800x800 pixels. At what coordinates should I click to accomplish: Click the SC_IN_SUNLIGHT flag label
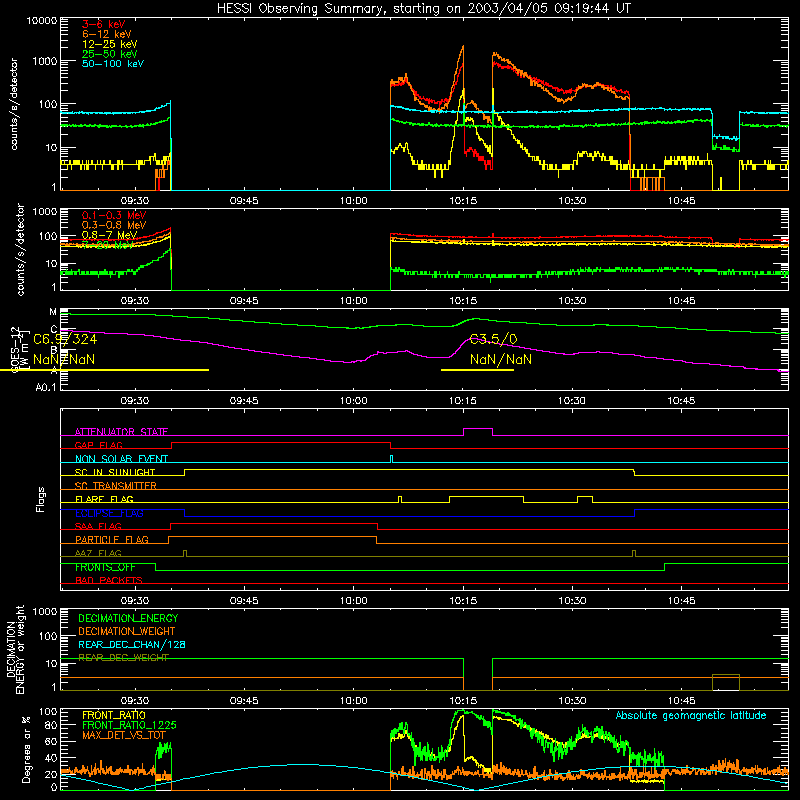click(115, 472)
